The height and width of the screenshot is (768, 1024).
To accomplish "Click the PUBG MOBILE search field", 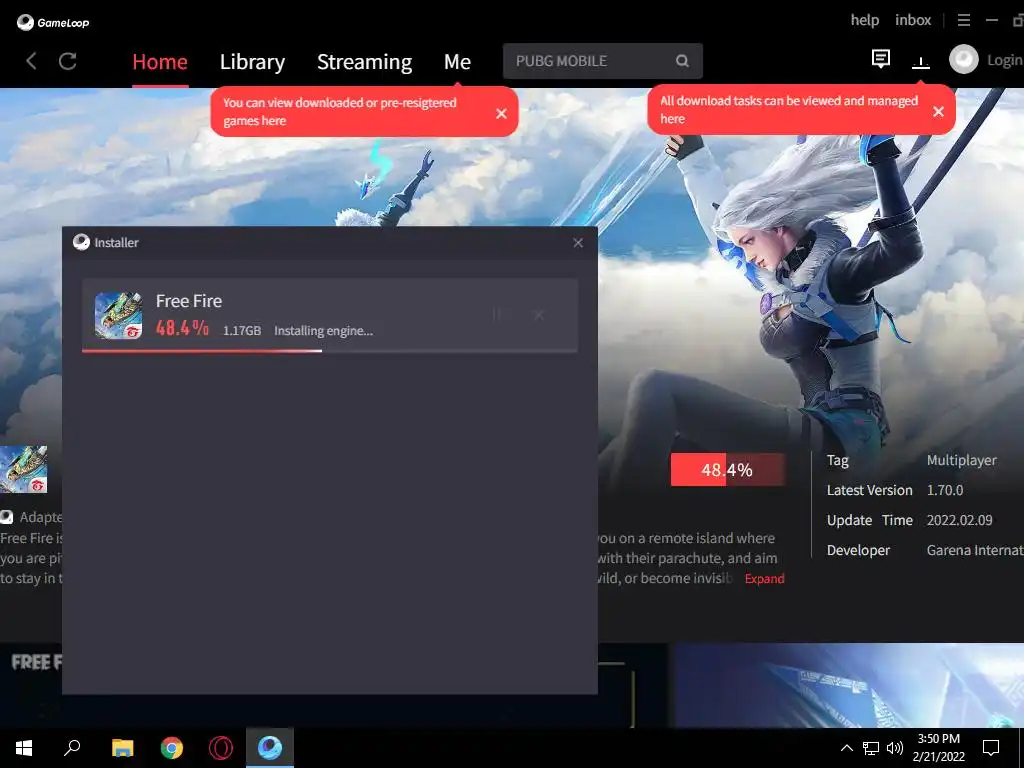I will coord(602,61).
